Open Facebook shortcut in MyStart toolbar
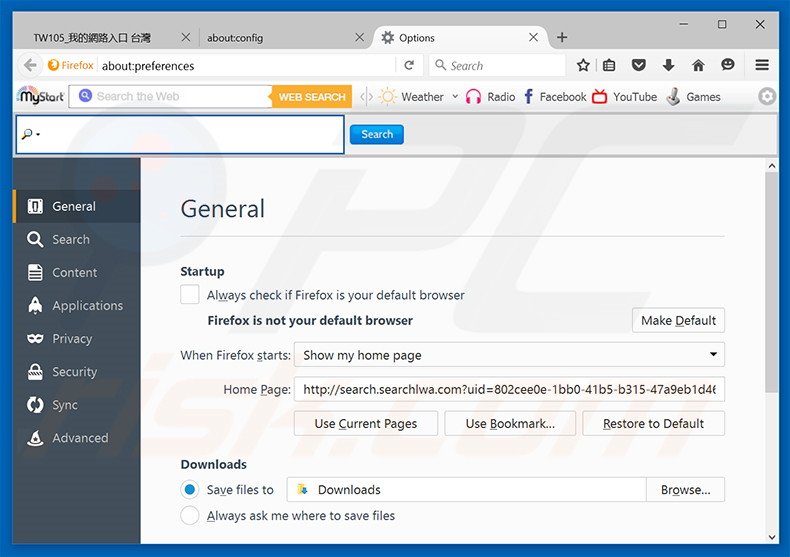Viewport: 790px width, 557px height. tap(555, 97)
